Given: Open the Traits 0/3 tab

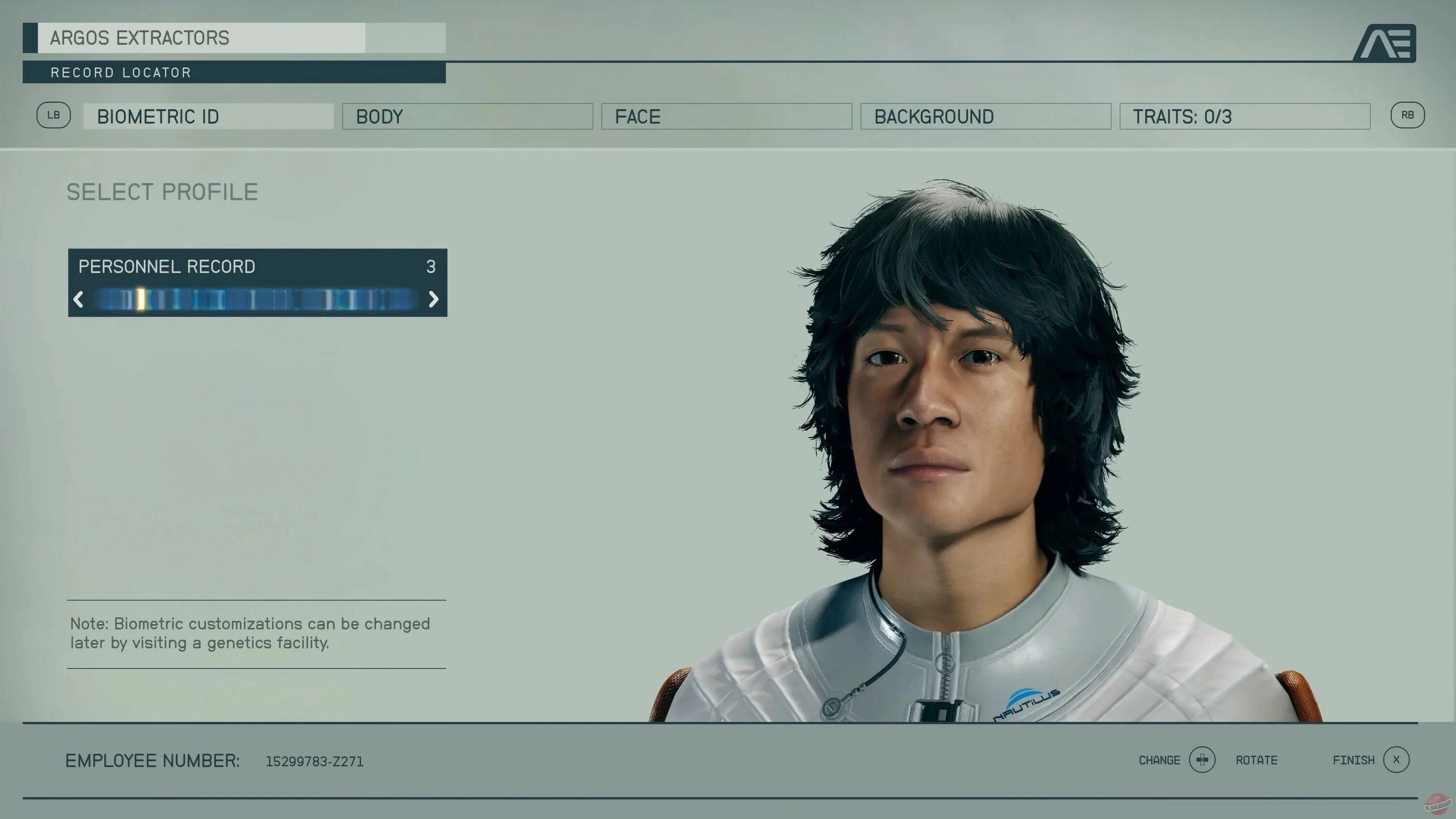Looking at the screenshot, I should click(1244, 116).
